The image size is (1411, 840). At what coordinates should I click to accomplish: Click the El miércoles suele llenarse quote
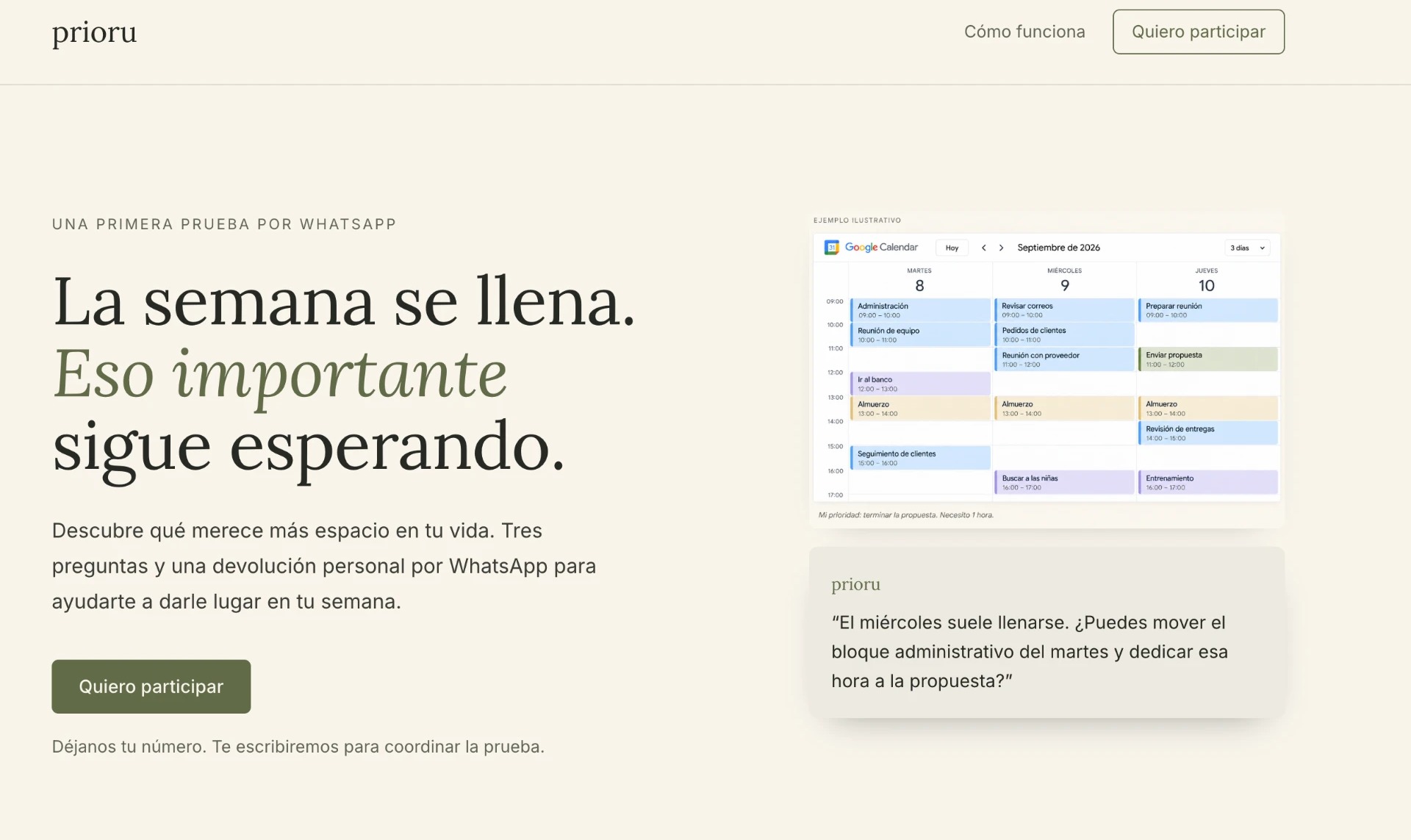[1030, 652]
